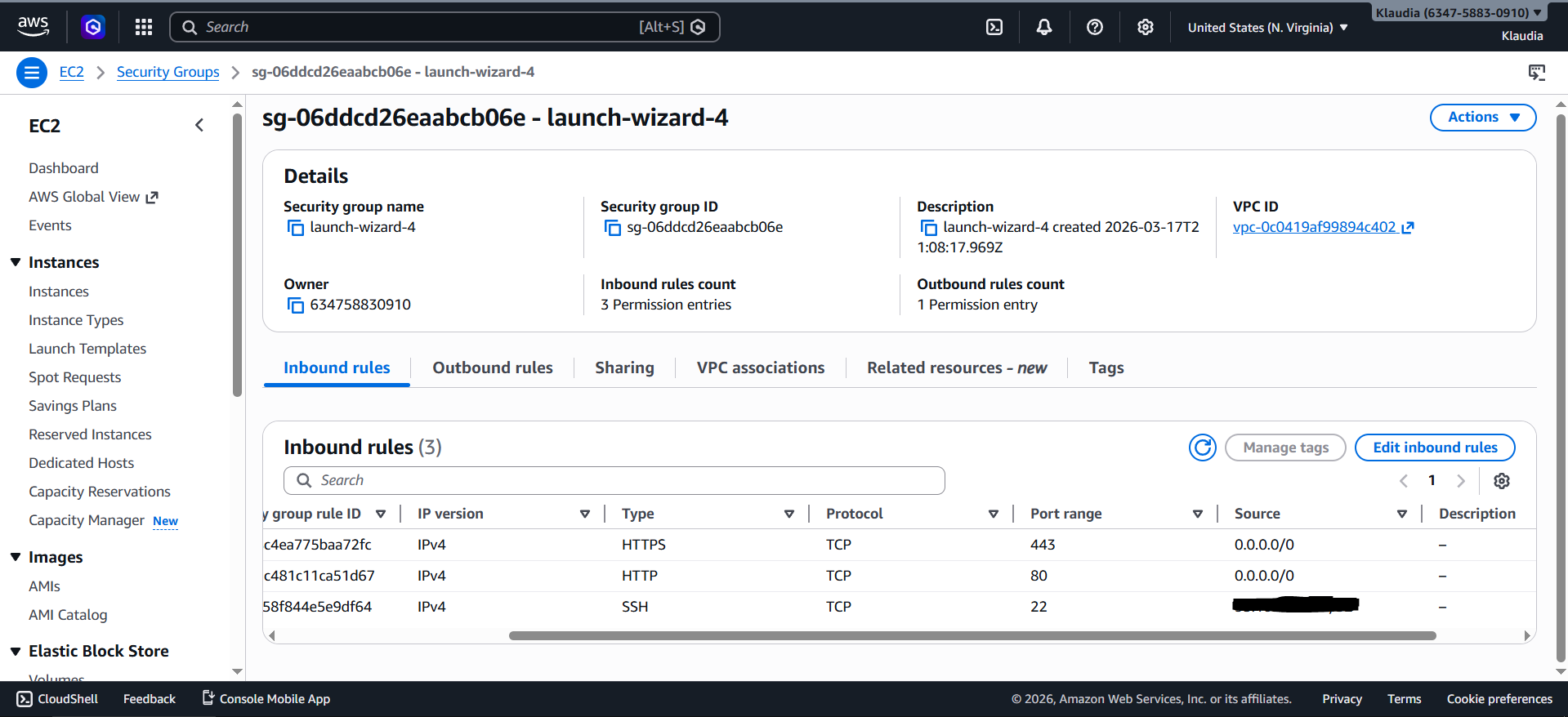Screen dimensions: 1568x717
Task: Go to Security Groups breadcrumb
Action: (168, 72)
